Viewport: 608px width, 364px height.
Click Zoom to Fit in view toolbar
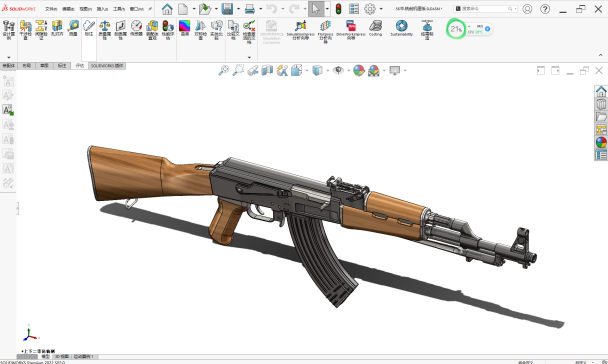tap(223, 71)
